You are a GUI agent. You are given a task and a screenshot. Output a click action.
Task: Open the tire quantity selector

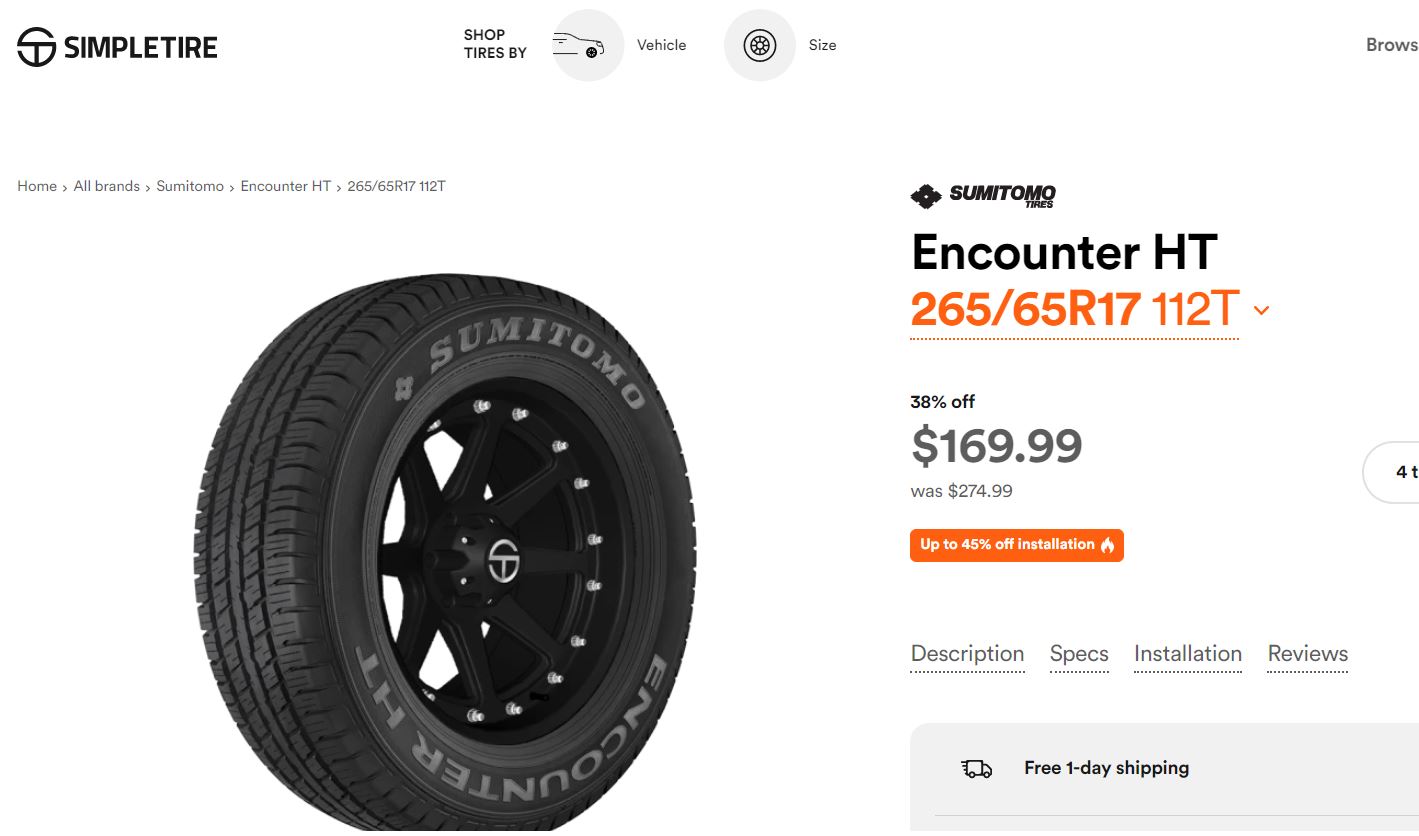pos(1400,472)
